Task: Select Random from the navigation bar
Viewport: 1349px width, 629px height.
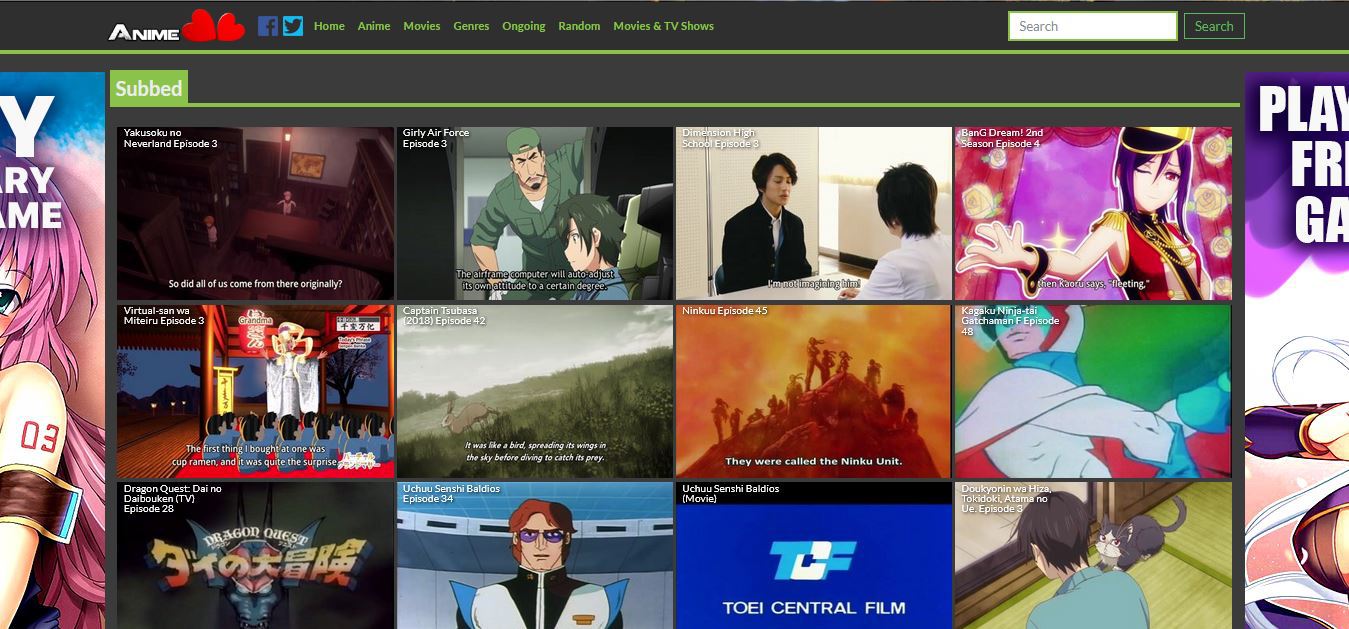Action: tap(579, 26)
